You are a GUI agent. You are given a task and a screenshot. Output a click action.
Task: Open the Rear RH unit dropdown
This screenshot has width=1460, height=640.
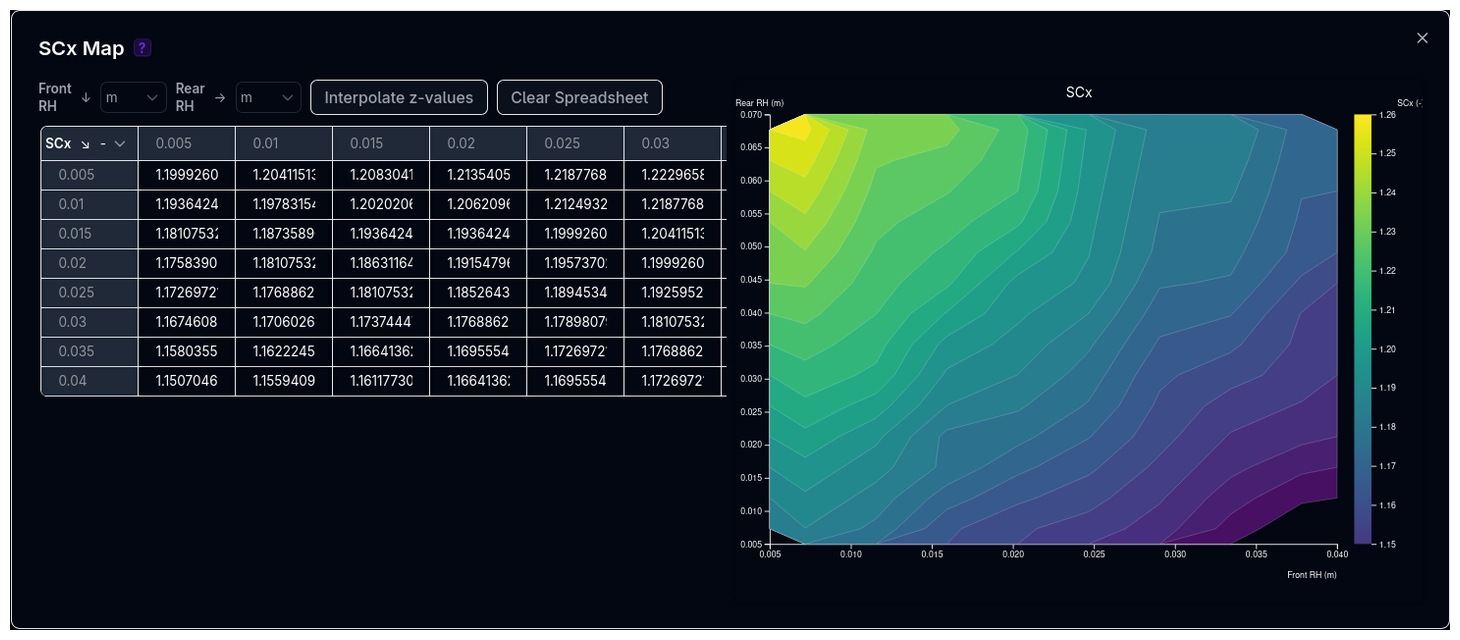(268, 97)
